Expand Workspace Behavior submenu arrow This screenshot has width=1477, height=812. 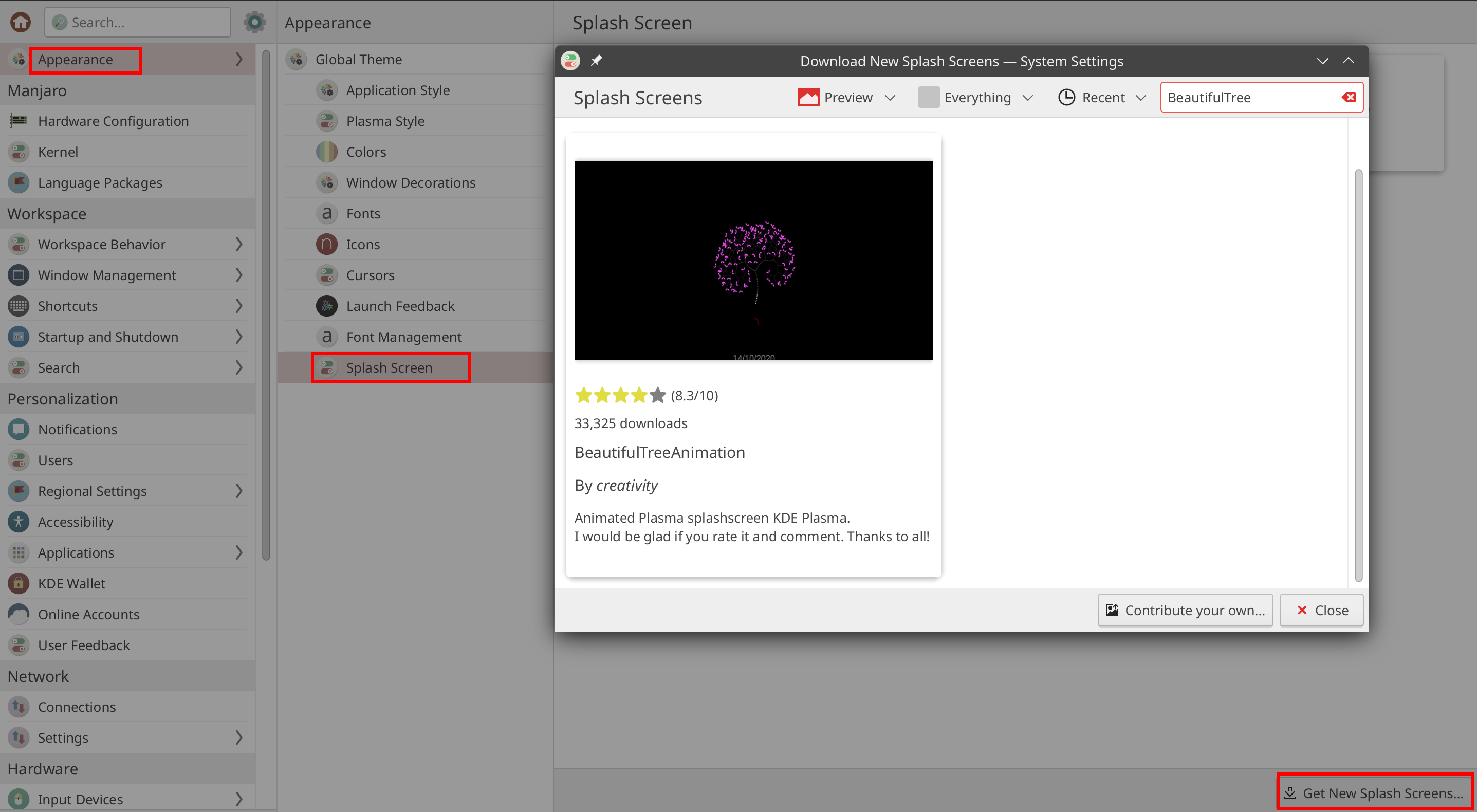[239, 244]
